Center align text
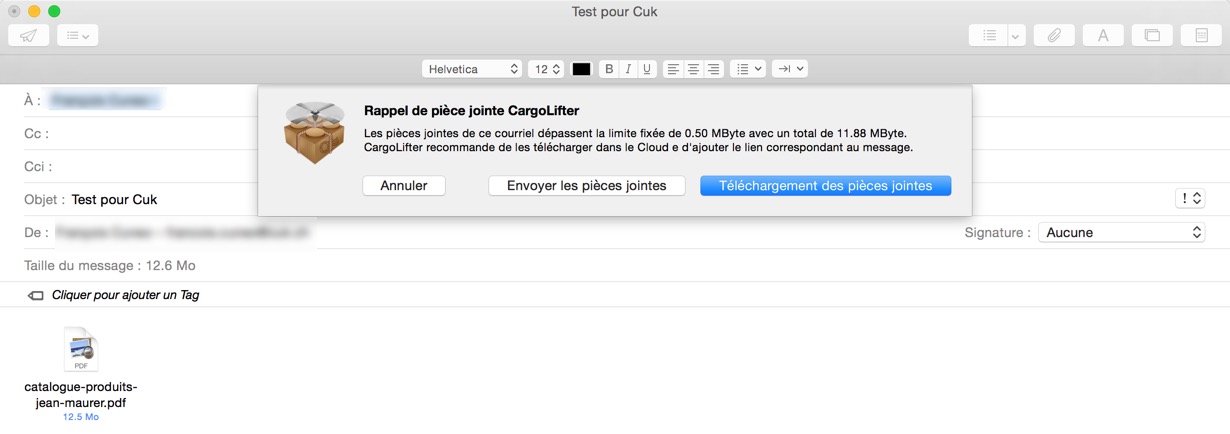The height and width of the screenshot is (434, 1230). tap(693, 69)
